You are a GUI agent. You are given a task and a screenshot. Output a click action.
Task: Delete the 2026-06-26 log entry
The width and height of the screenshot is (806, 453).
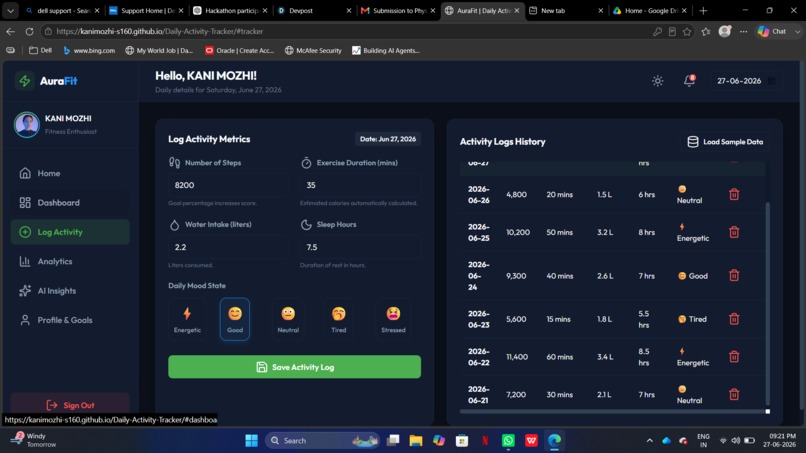pos(734,194)
